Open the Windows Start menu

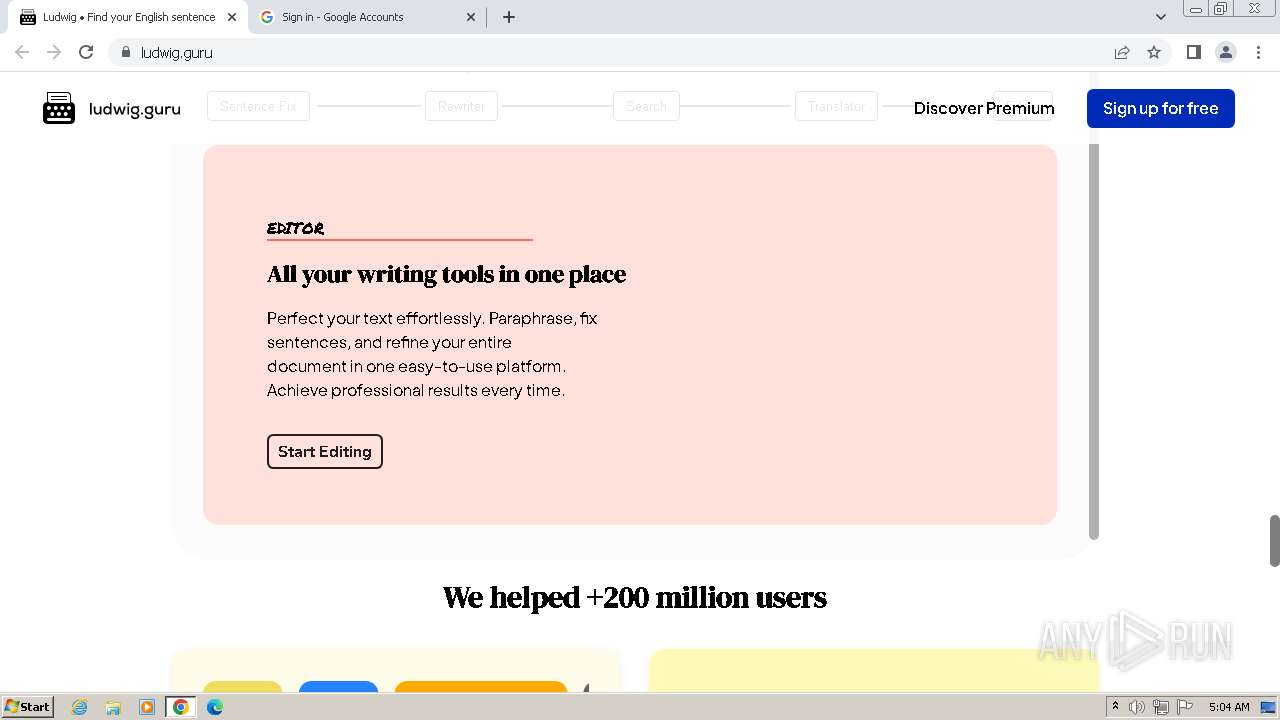tap(27, 707)
